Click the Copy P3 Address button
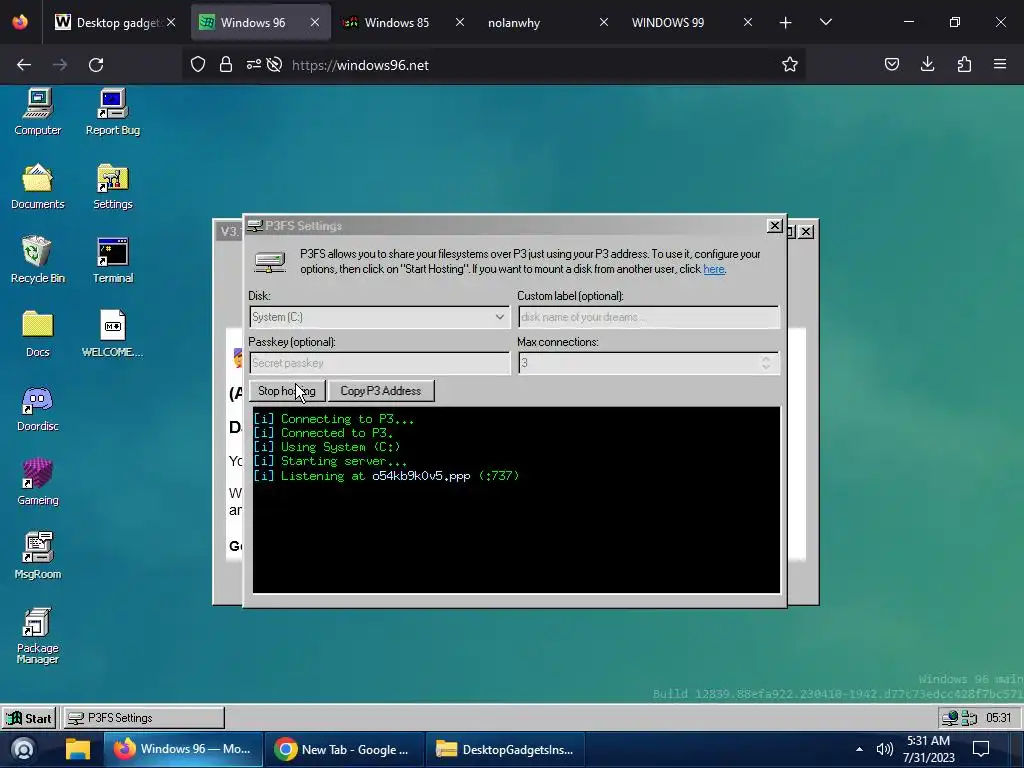This screenshot has height=768, width=1024. pos(381,391)
